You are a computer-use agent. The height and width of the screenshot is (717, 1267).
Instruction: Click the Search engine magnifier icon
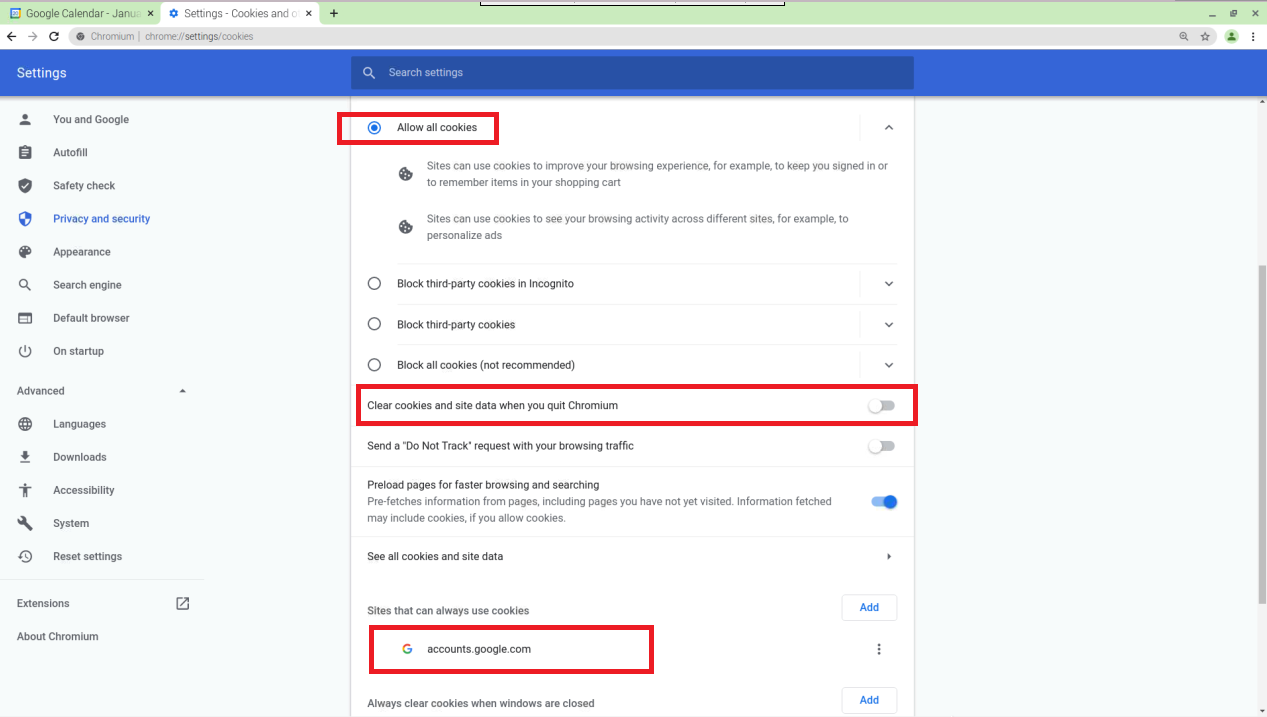point(26,285)
